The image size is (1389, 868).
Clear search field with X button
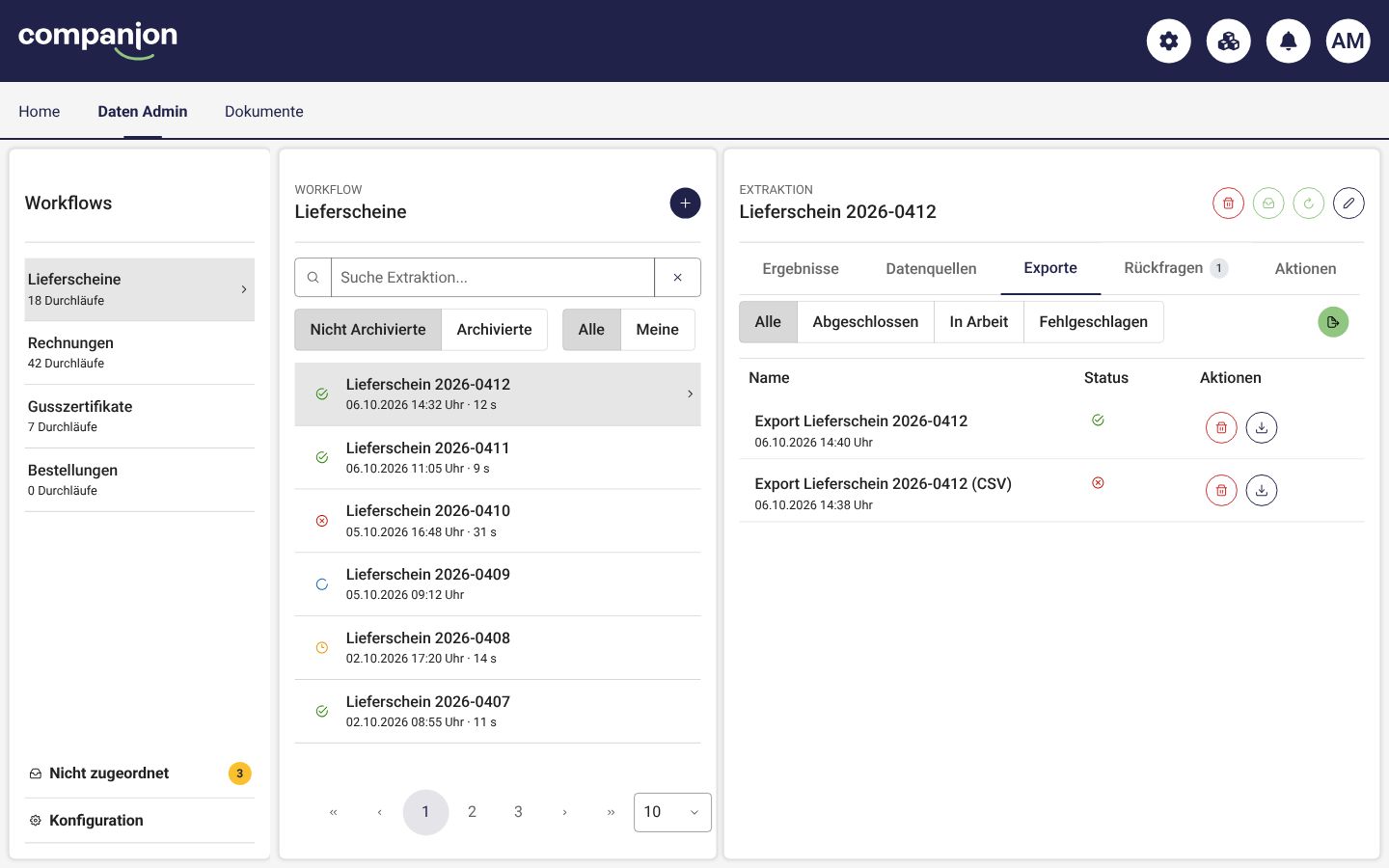[x=677, y=277]
